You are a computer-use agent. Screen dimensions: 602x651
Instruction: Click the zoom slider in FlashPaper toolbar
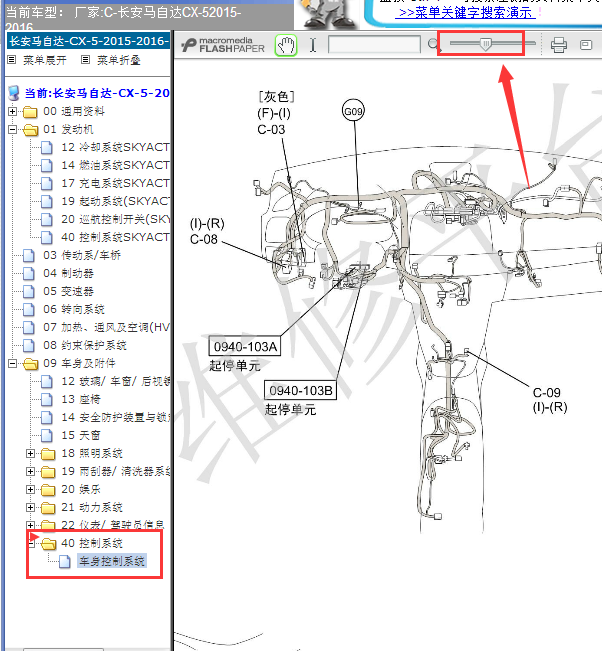pos(486,44)
